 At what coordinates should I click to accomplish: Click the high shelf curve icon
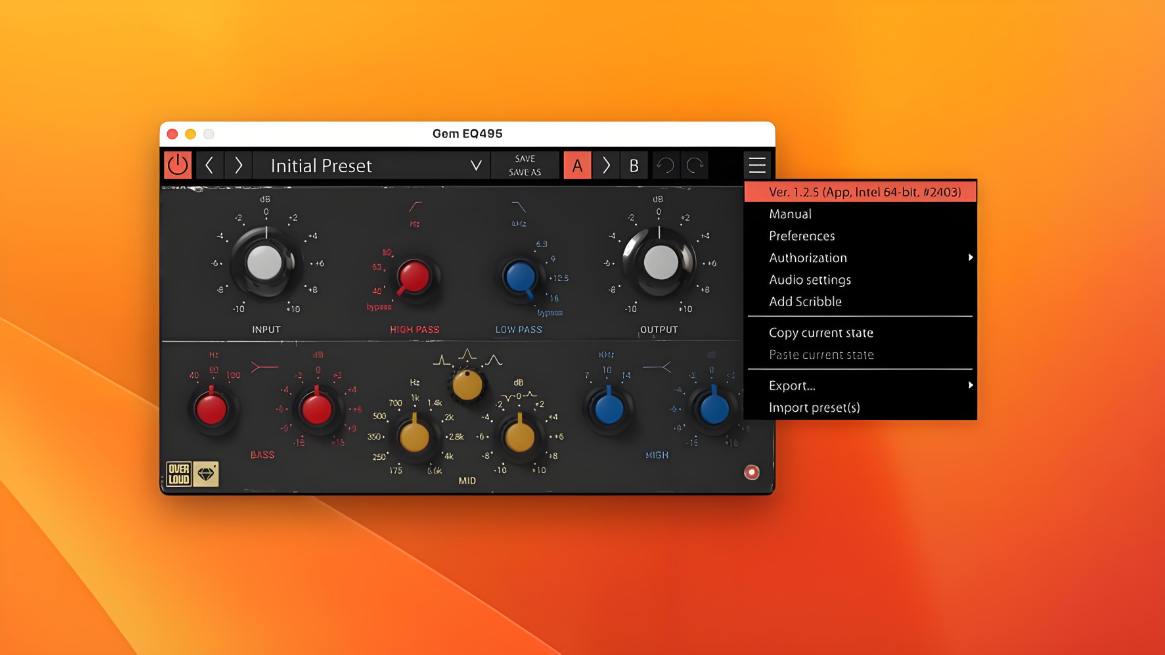pos(657,367)
